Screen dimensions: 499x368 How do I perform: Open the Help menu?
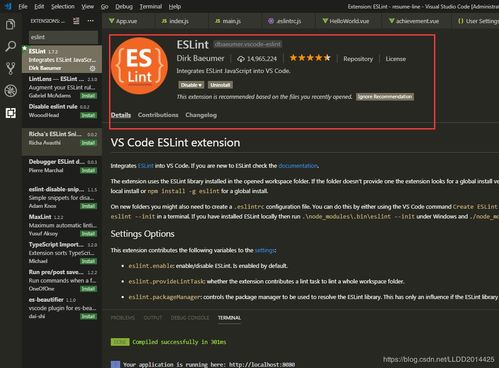(x=175, y=6)
